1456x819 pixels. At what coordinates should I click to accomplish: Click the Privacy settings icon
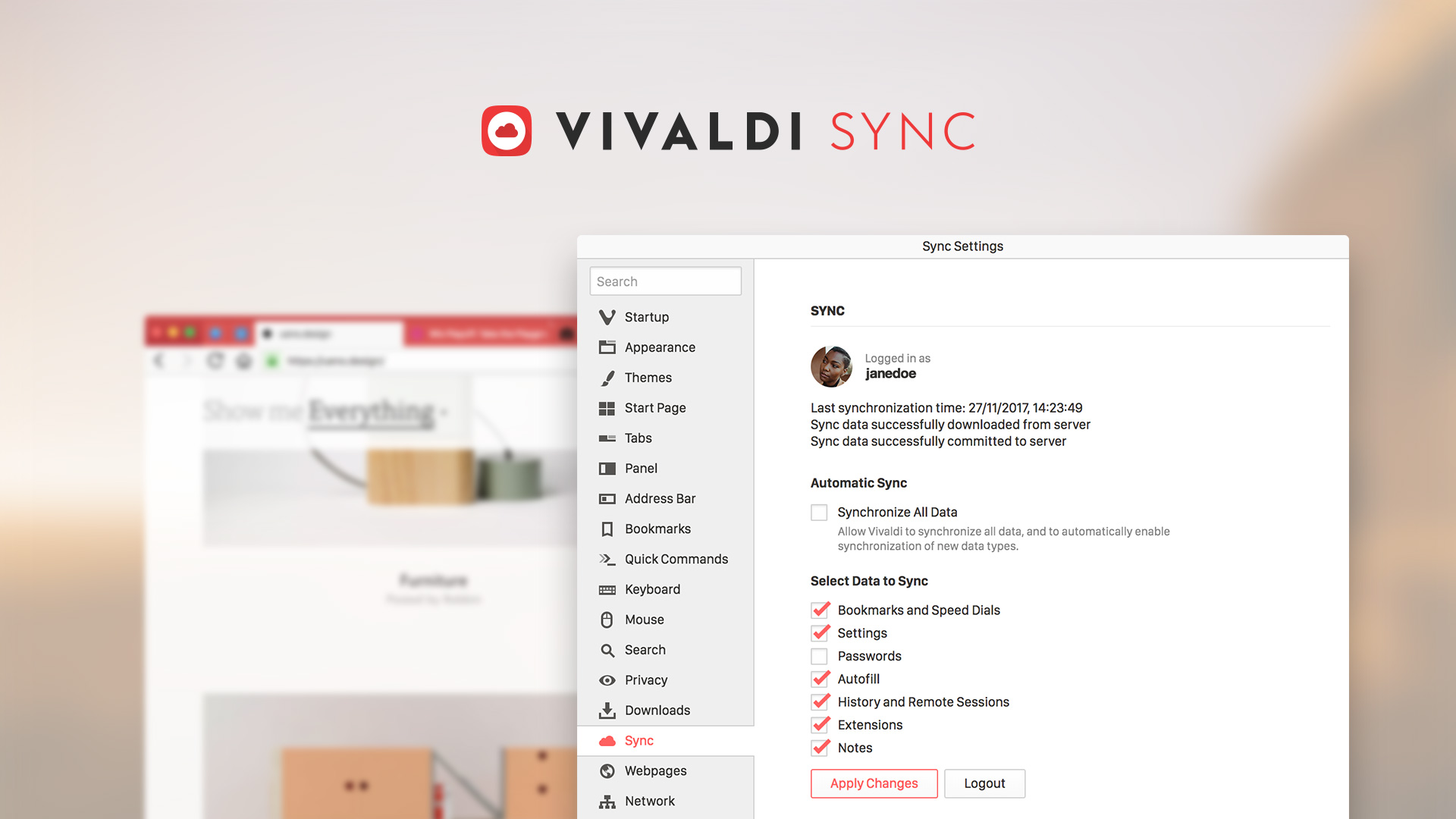pos(608,680)
